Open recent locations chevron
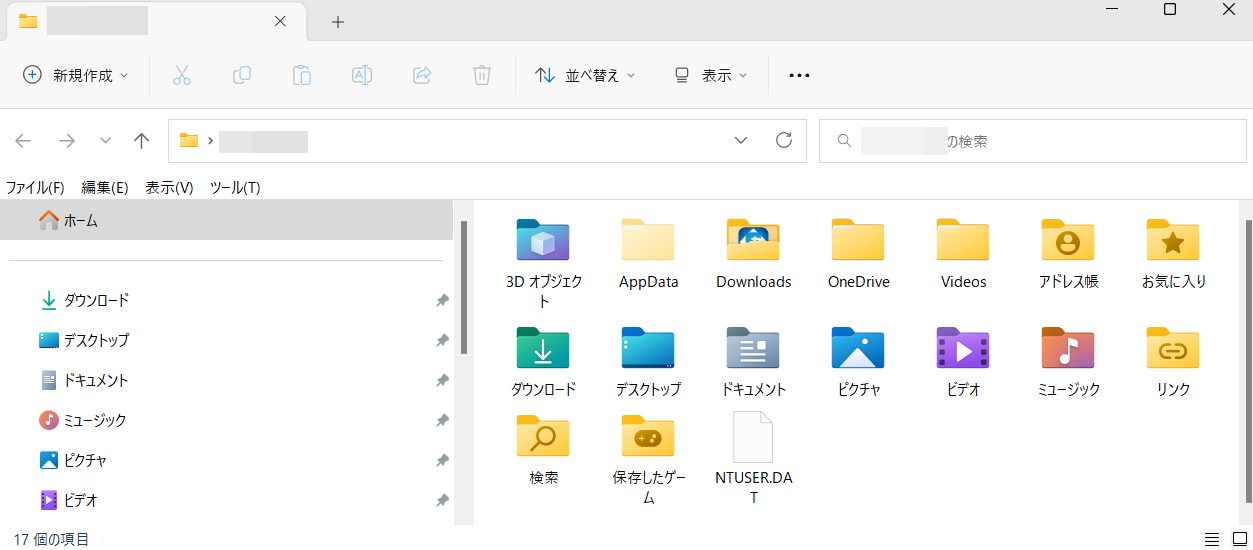The width and height of the screenshot is (1253, 550). pyautogui.click(x=105, y=141)
